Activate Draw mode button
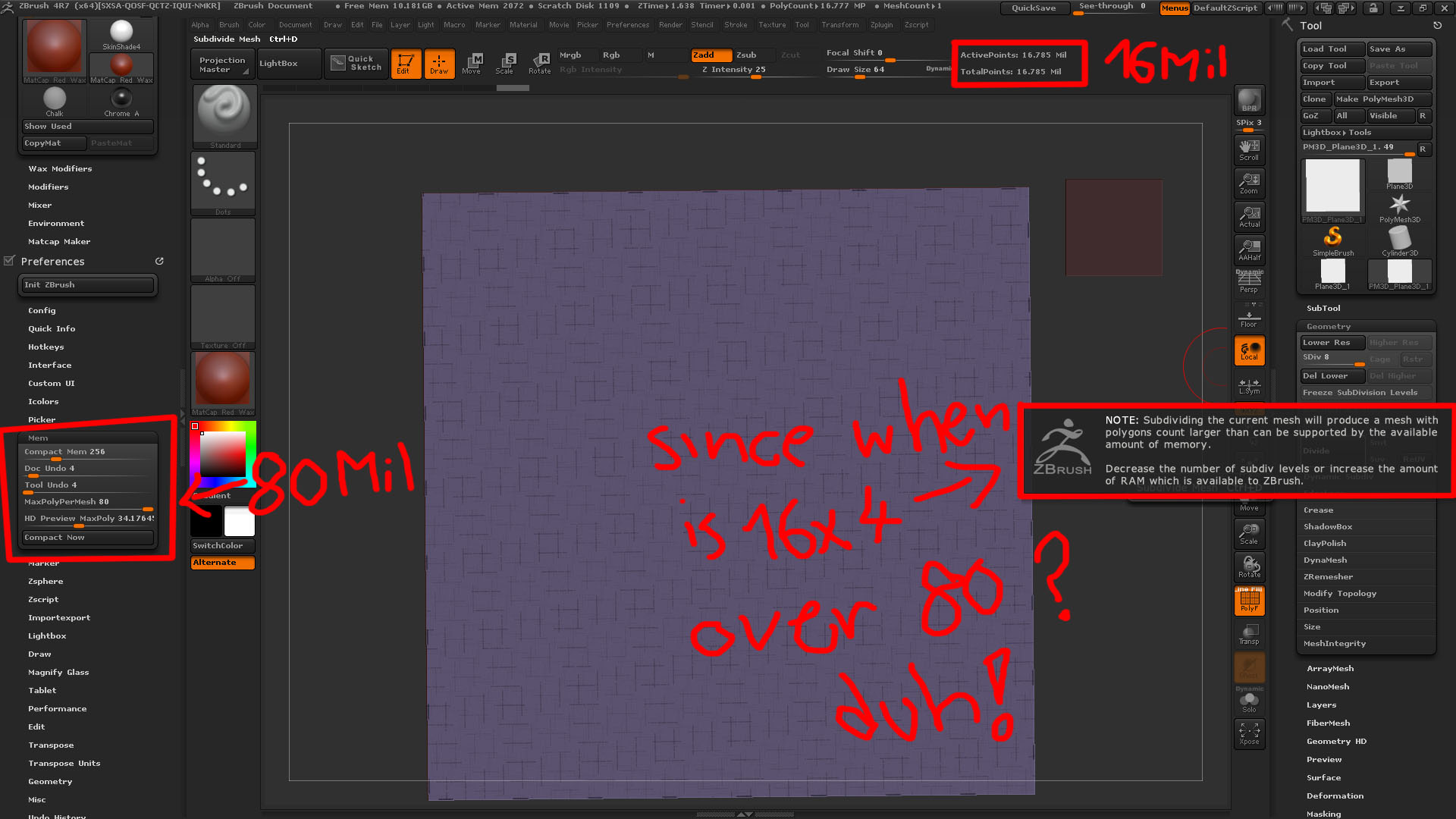 click(x=439, y=64)
